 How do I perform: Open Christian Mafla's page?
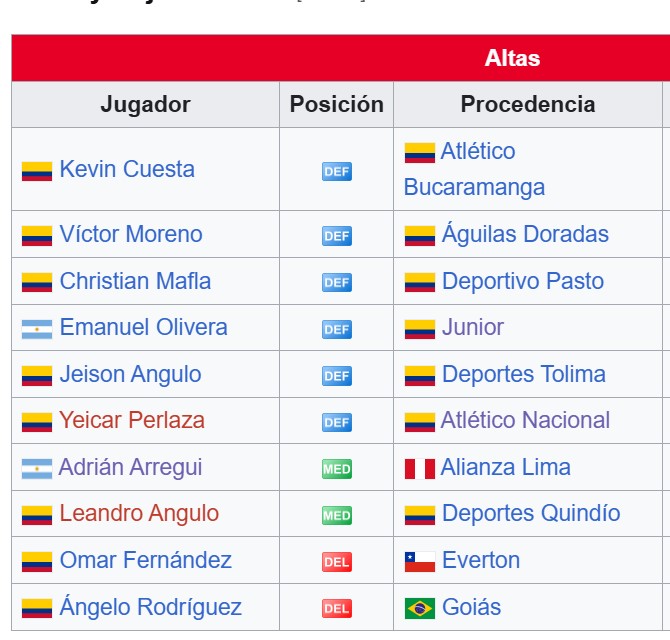pyautogui.click(x=135, y=281)
